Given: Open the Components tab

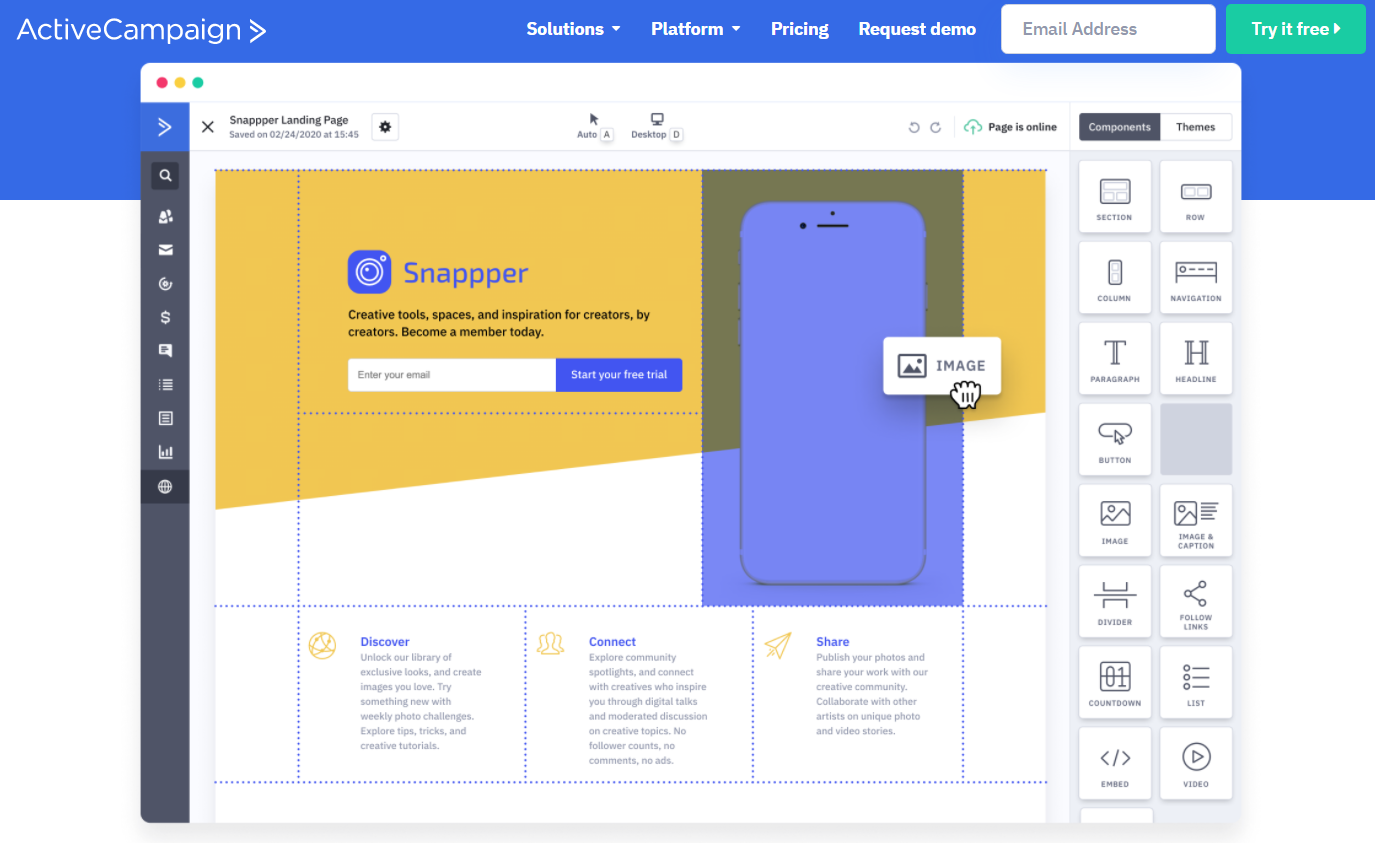Looking at the screenshot, I should [1119, 127].
